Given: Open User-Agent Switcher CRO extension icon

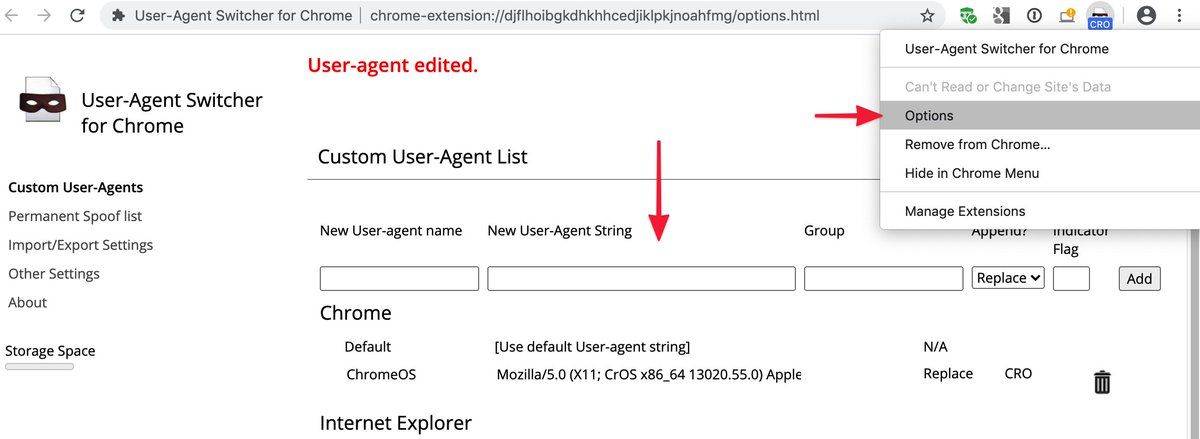Looking at the screenshot, I should pos(1099,17).
